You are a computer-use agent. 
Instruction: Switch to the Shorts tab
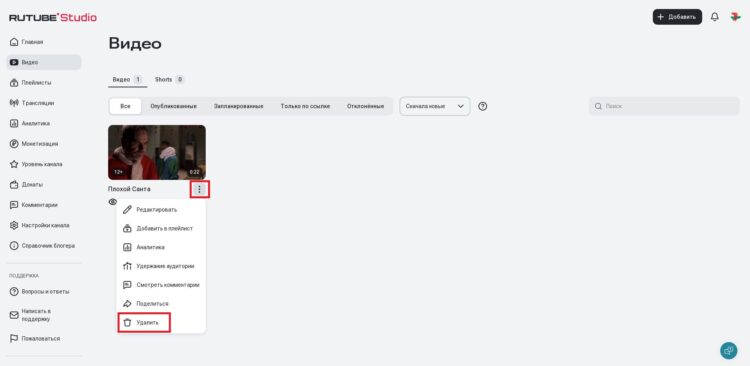pos(169,80)
